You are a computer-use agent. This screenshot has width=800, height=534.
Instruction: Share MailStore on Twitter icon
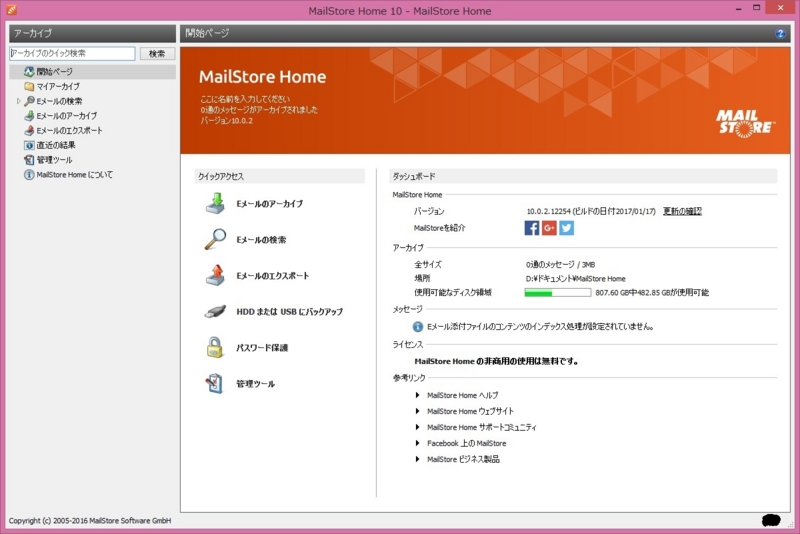click(566, 227)
